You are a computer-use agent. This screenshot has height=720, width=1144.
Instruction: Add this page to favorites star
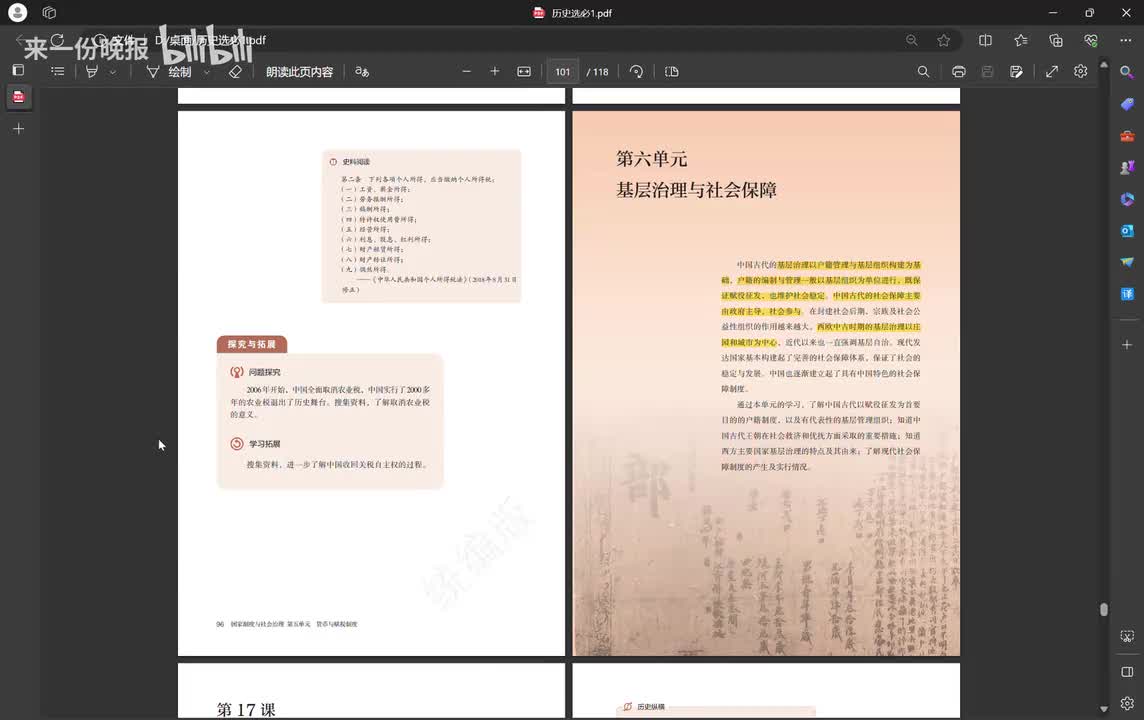[943, 41]
